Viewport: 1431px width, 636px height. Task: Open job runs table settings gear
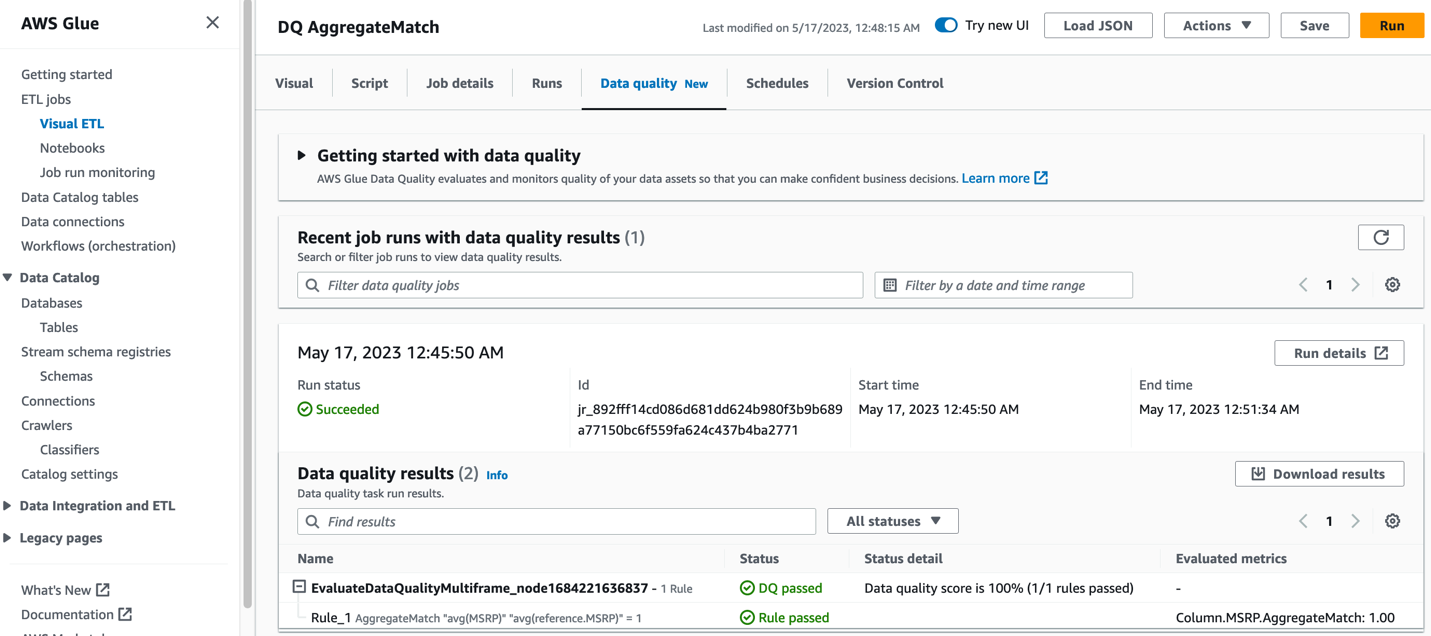click(1392, 285)
